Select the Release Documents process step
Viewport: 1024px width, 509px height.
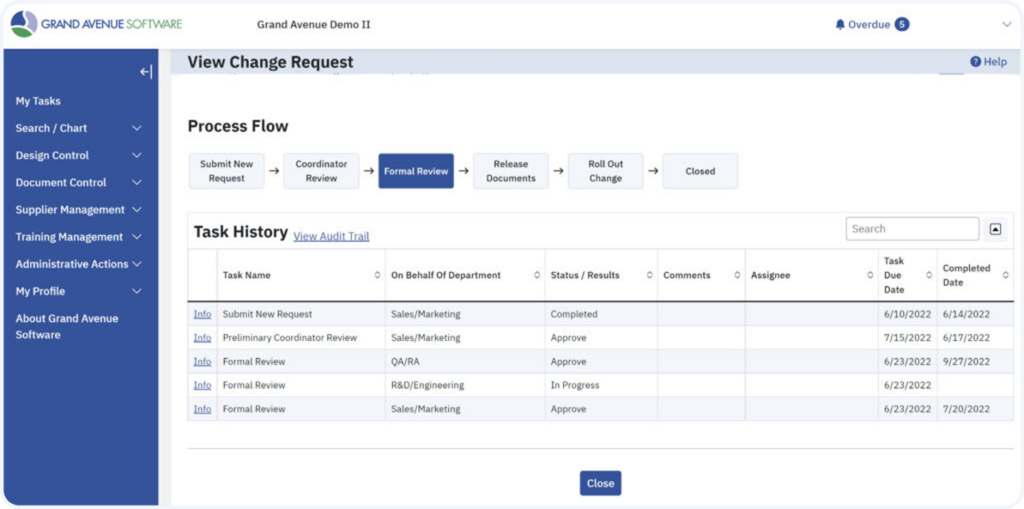[511, 171]
